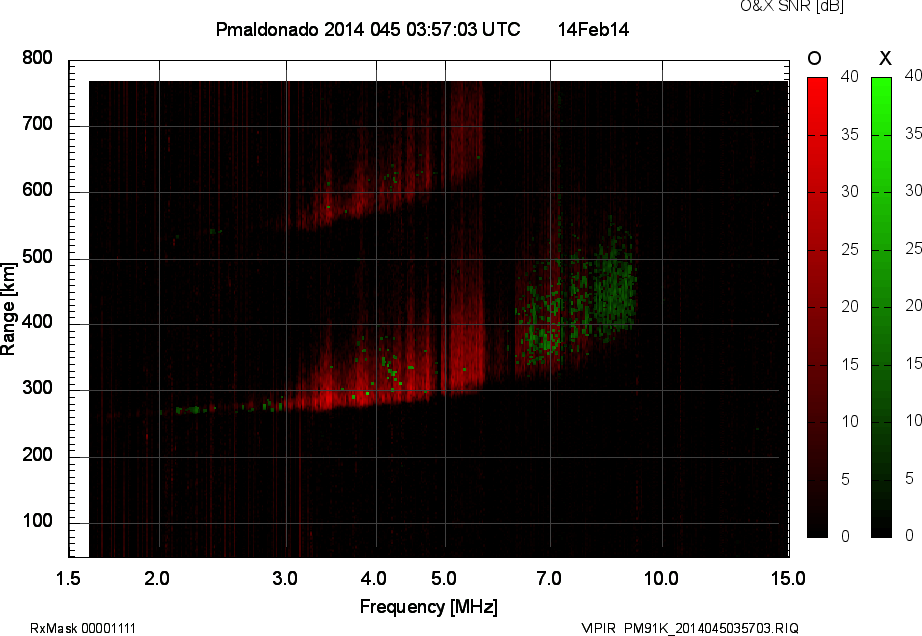
Task: Click the 'RxMask 00001111' footer text
Action: click(83, 628)
